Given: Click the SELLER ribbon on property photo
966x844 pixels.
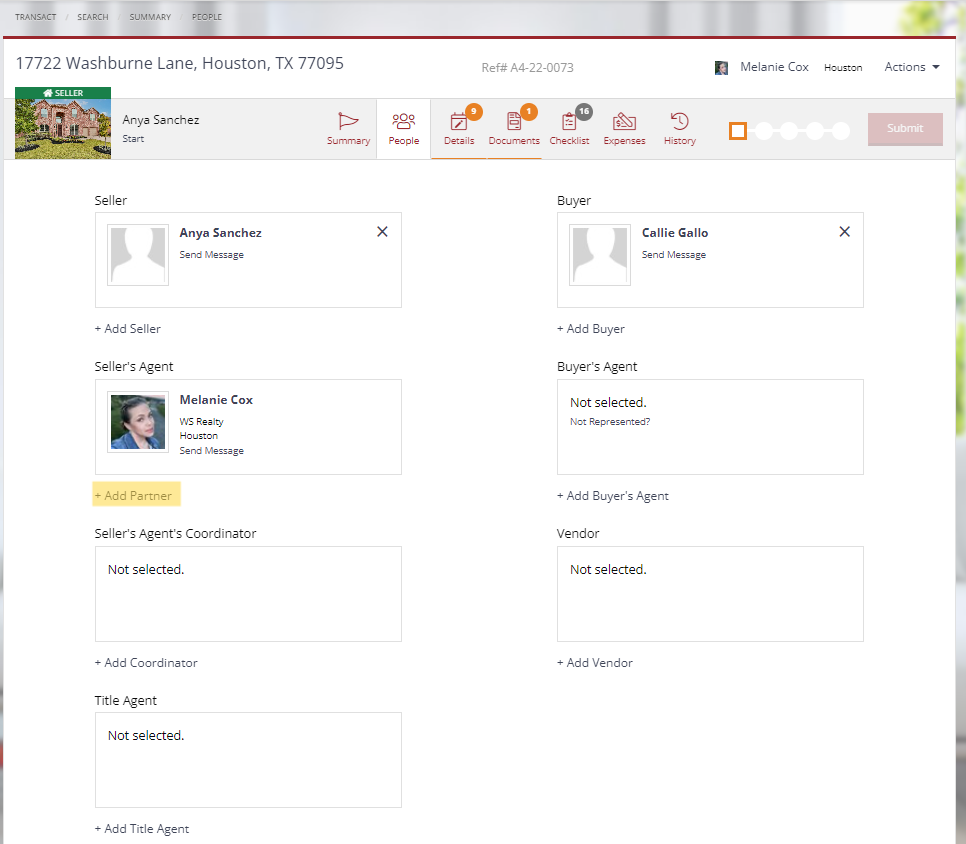Looking at the screenshot, I should click(x=62, y=92).
